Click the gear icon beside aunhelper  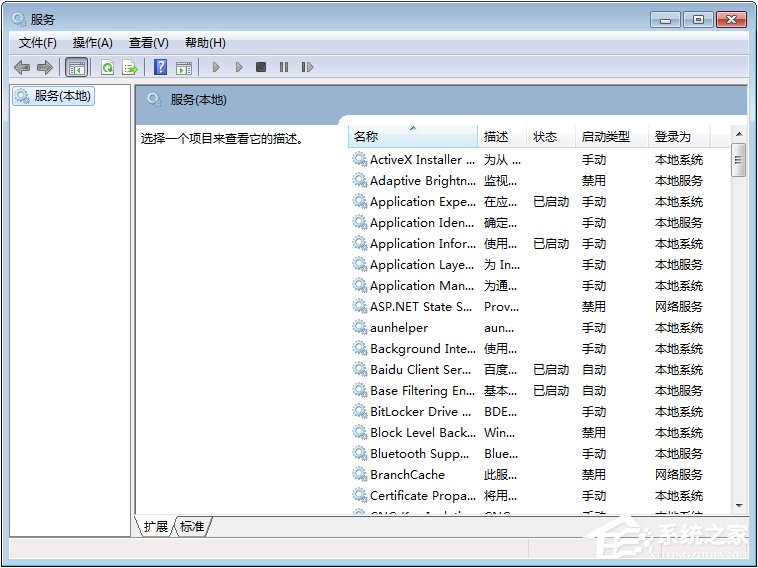point(359,327)
